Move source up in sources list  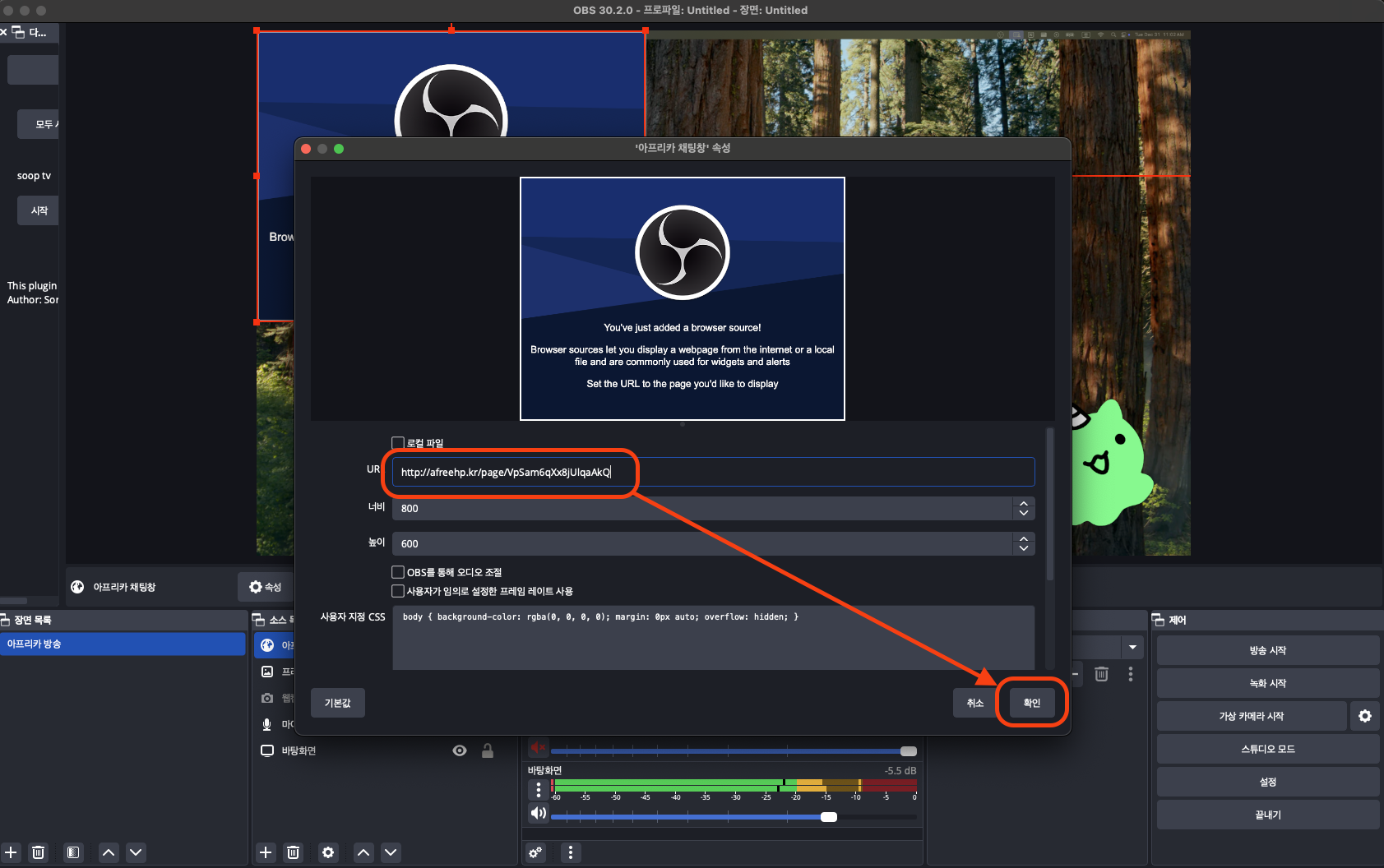pos(363,852)
